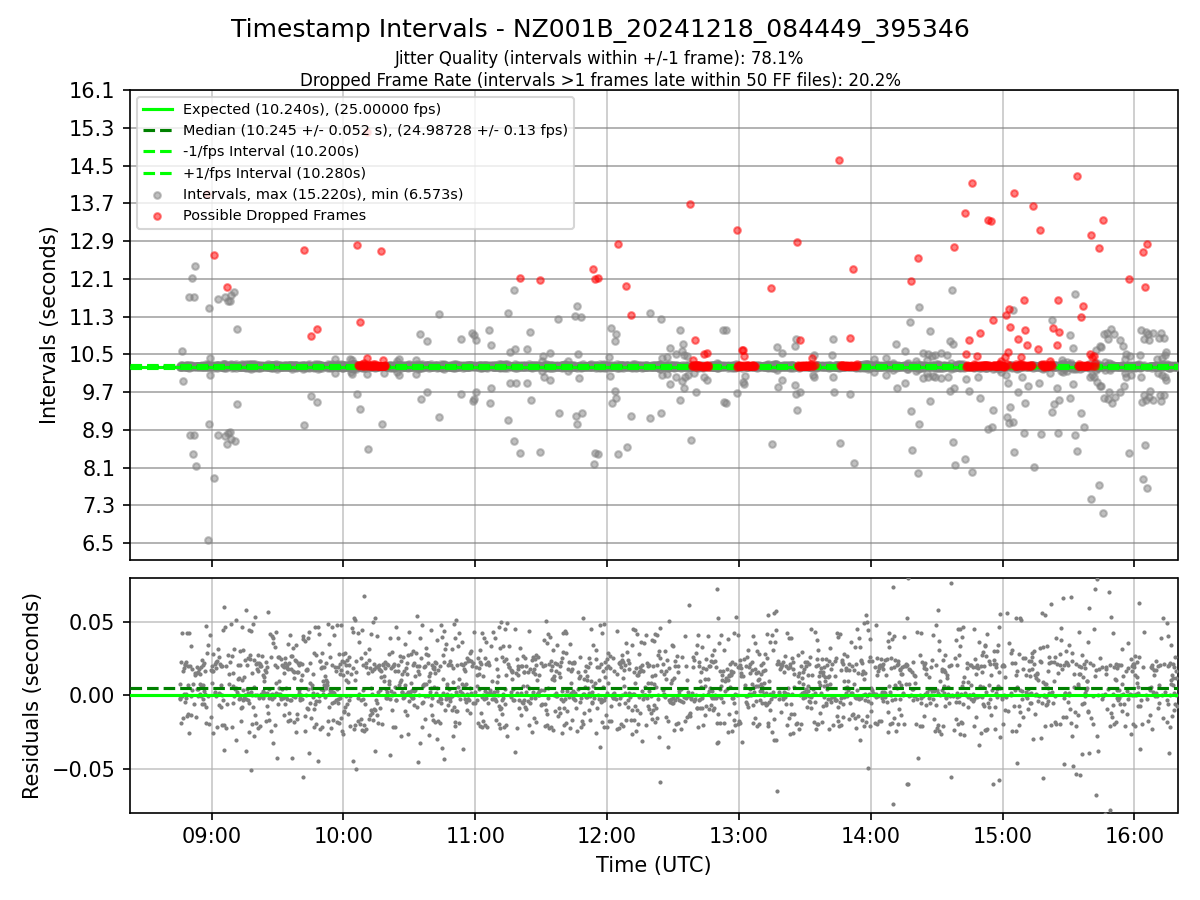Click the 'Jitter Quality' subtitle showing 78.1%
Viewport: 1200px width, 900px height.
pos(599,59)
